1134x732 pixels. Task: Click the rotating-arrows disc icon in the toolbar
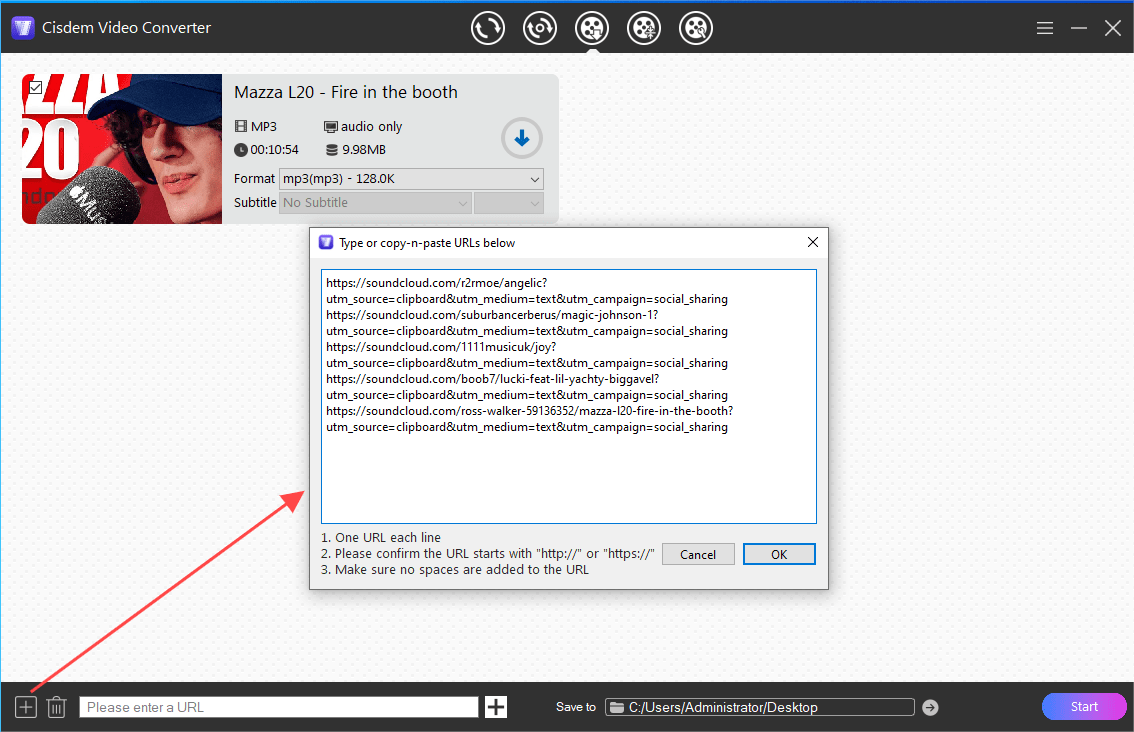point(540,27)
